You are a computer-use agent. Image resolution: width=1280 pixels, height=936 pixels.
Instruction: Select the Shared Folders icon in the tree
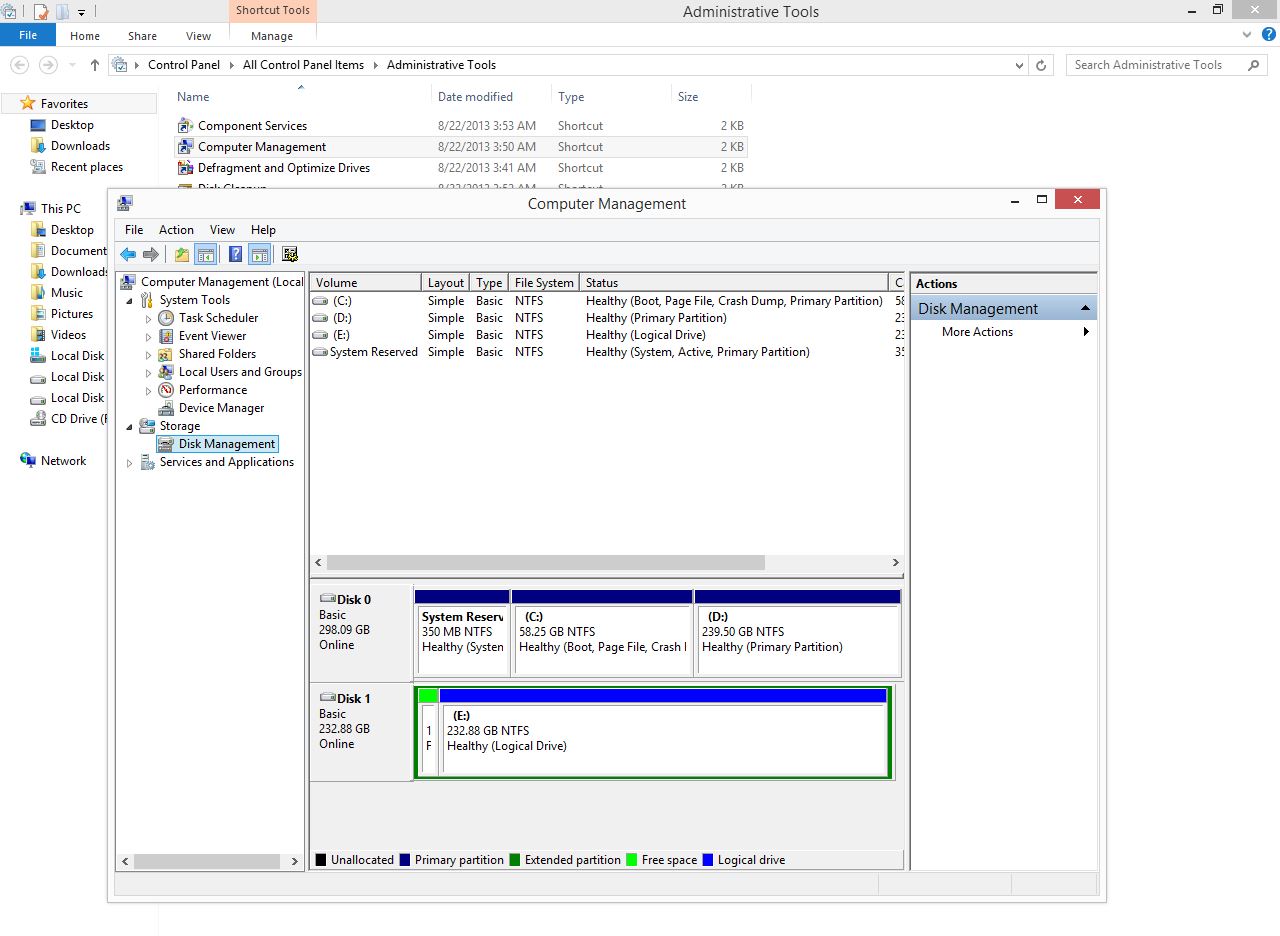coord(166,354)
